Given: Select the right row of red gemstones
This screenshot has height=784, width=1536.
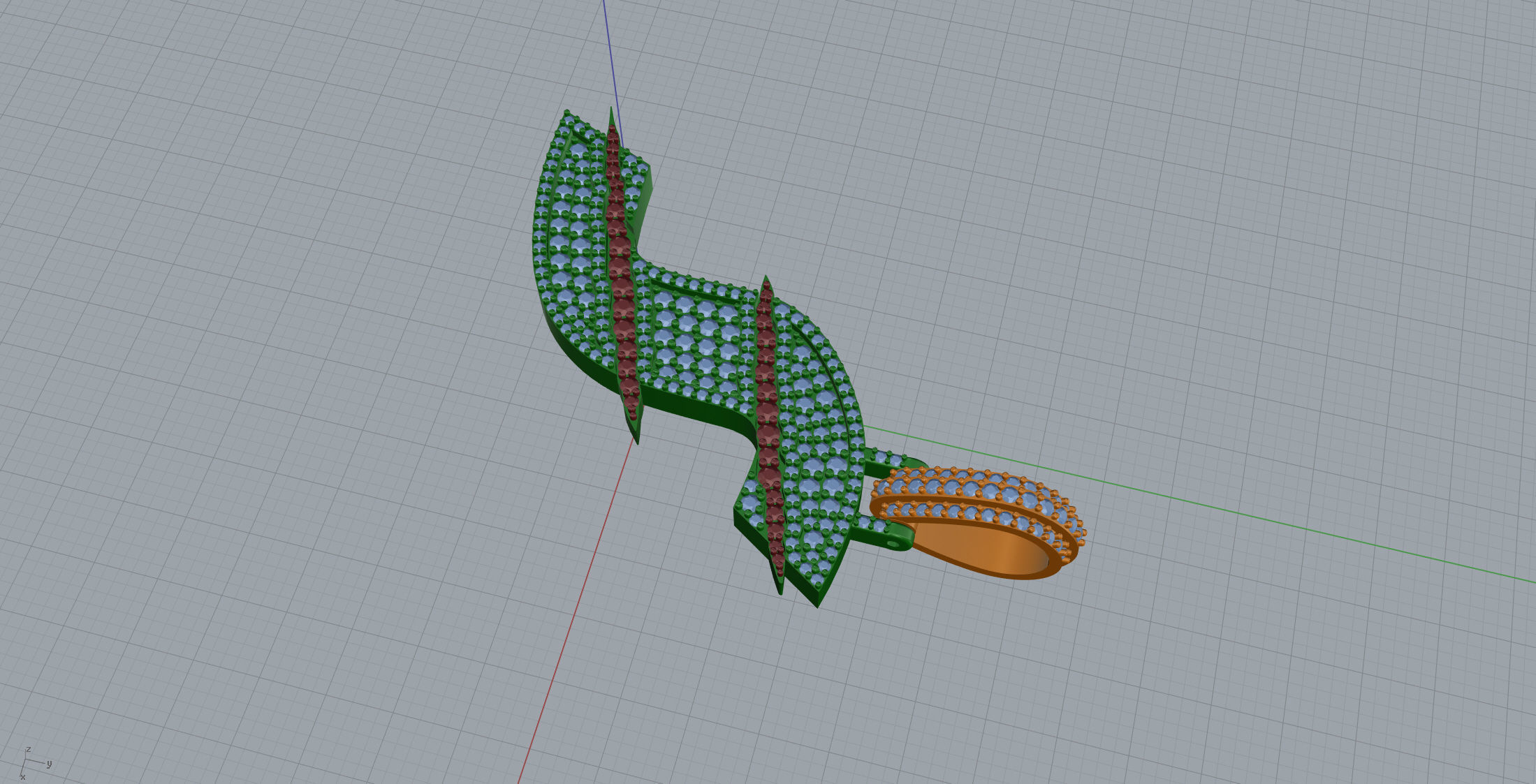Looking at the screenshot, I should [769, 427].
